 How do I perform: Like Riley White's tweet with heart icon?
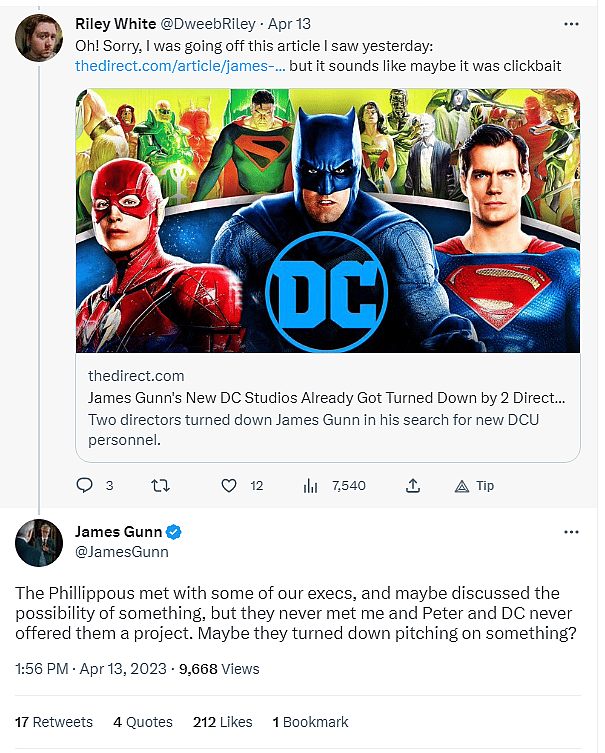click(229, 486)
